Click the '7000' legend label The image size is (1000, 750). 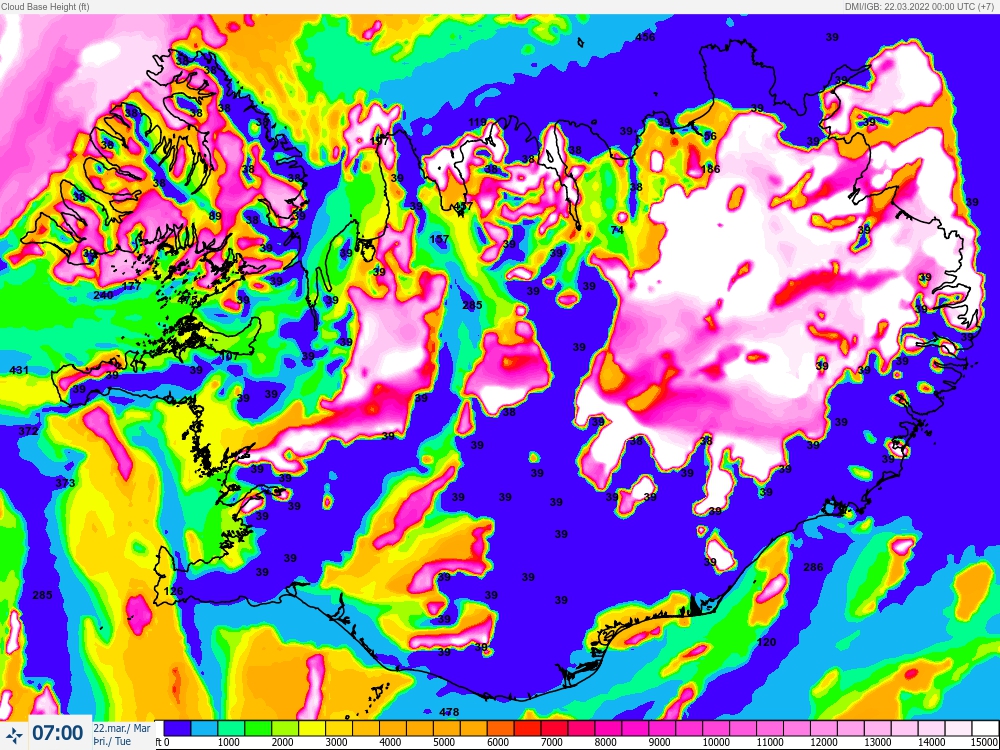click(552, 743)
